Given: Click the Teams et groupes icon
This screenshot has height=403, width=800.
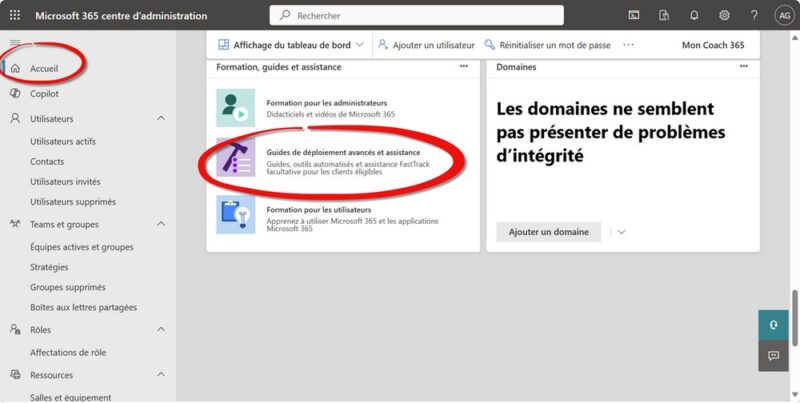Looking at the screenshot, I should tap(15, 224).
